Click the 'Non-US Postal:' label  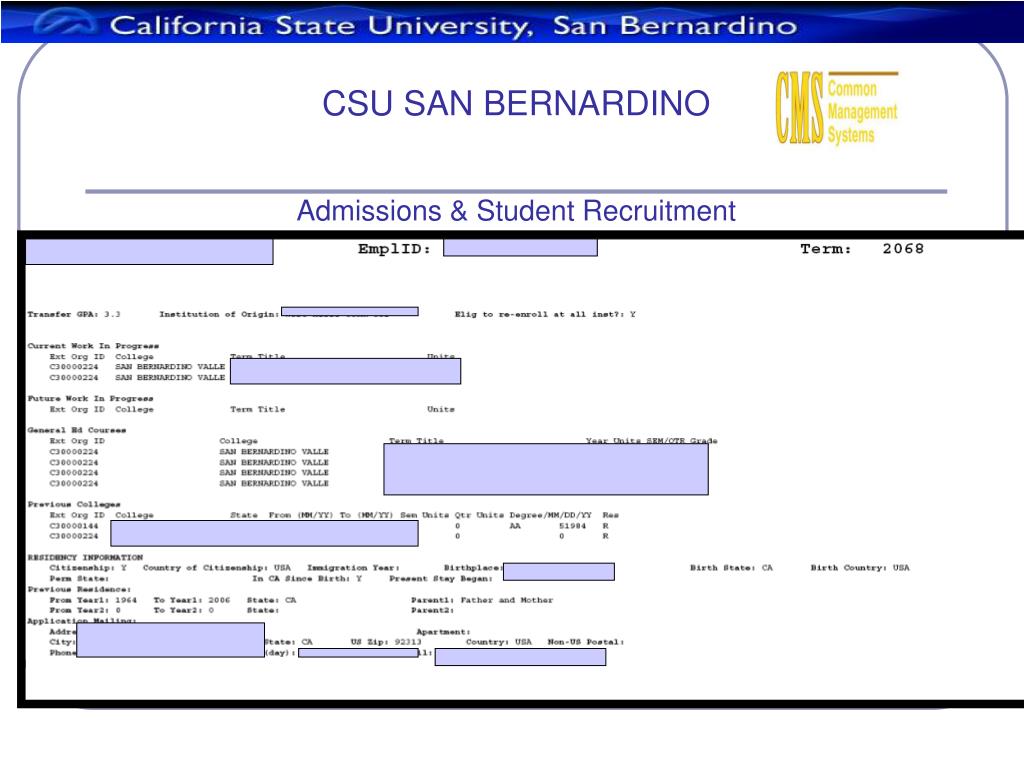click(x=586, y=642)
